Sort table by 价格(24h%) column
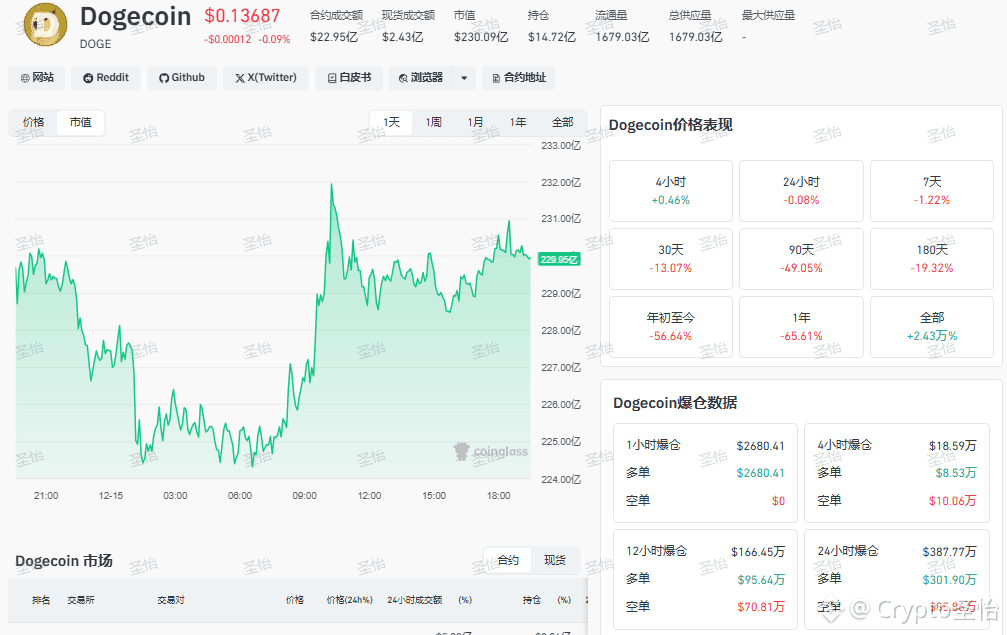Image resolution: width=1007 pixels, height=635 pixels. tap(349, 601)
